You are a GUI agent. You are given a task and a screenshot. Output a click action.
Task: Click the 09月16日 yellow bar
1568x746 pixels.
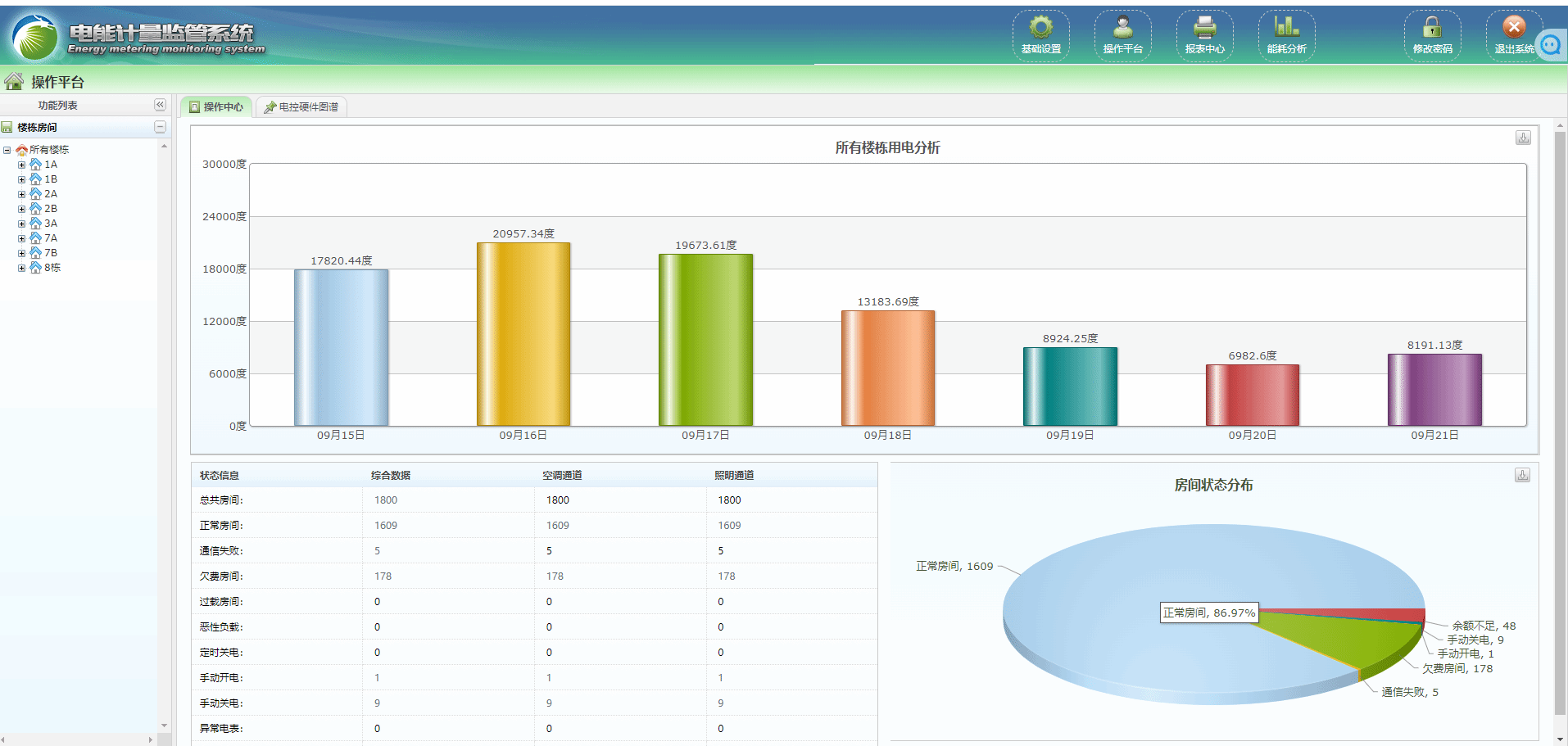(x=523, y=333)
